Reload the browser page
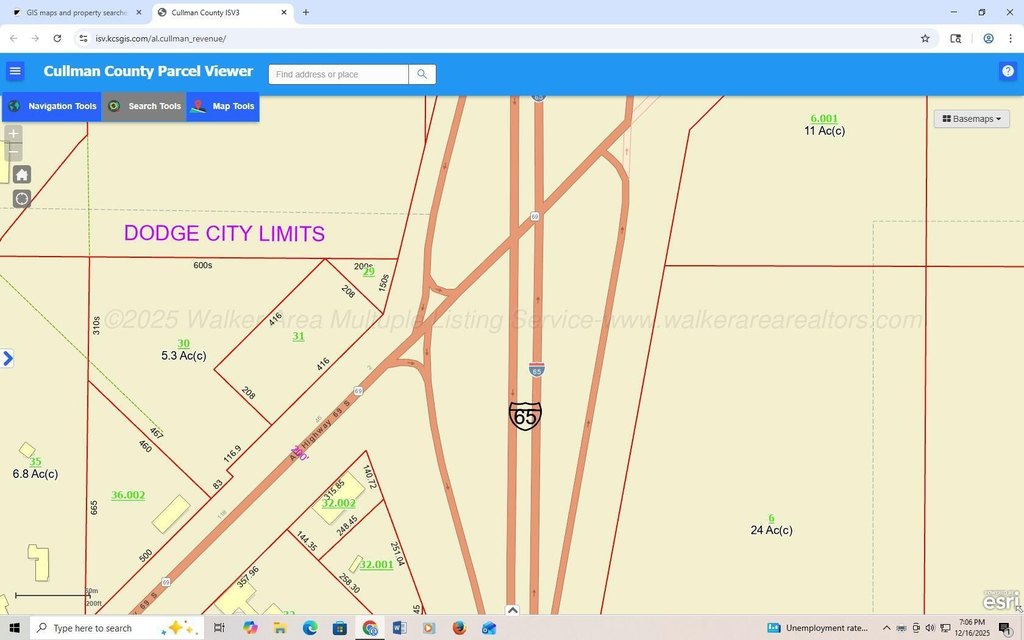The width and height of the screenshot is (1024, 640). coord(57,38)
